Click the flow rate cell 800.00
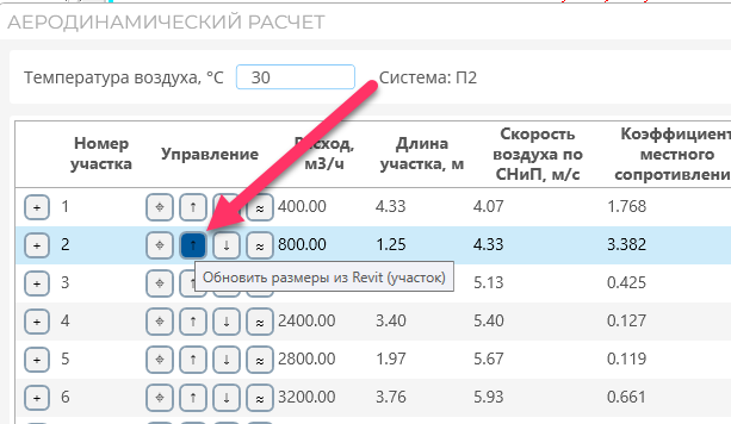This screenshot has height=424, width=731. (x=302, y=244)
